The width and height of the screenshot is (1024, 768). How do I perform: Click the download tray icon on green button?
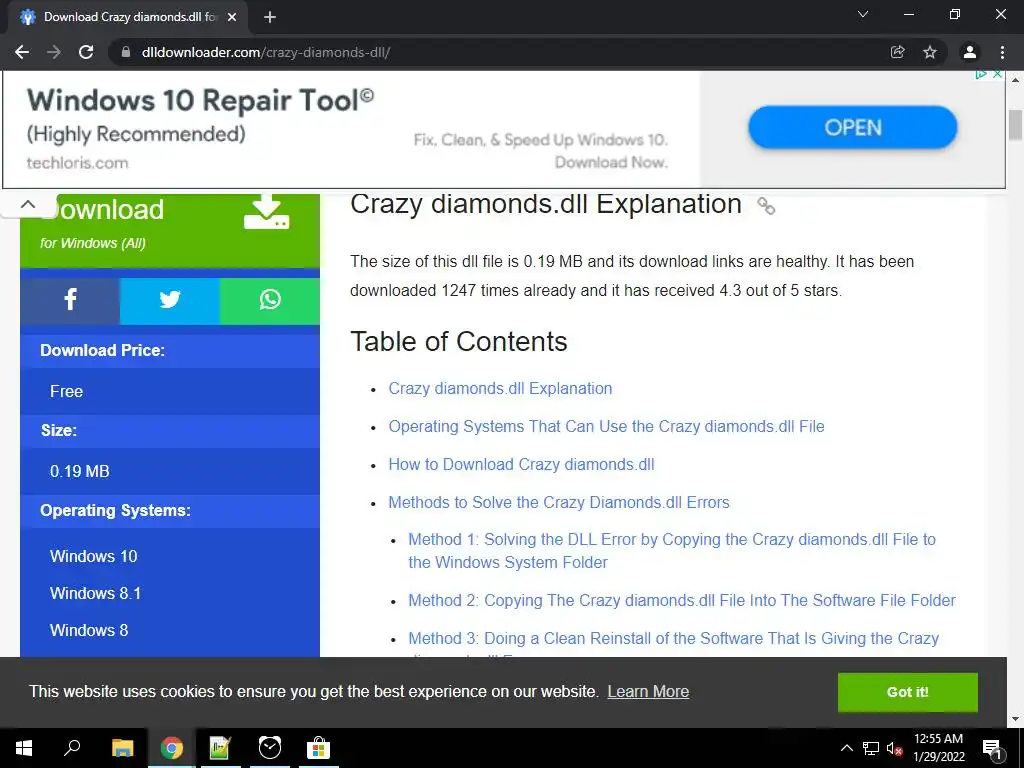(266, 212)
